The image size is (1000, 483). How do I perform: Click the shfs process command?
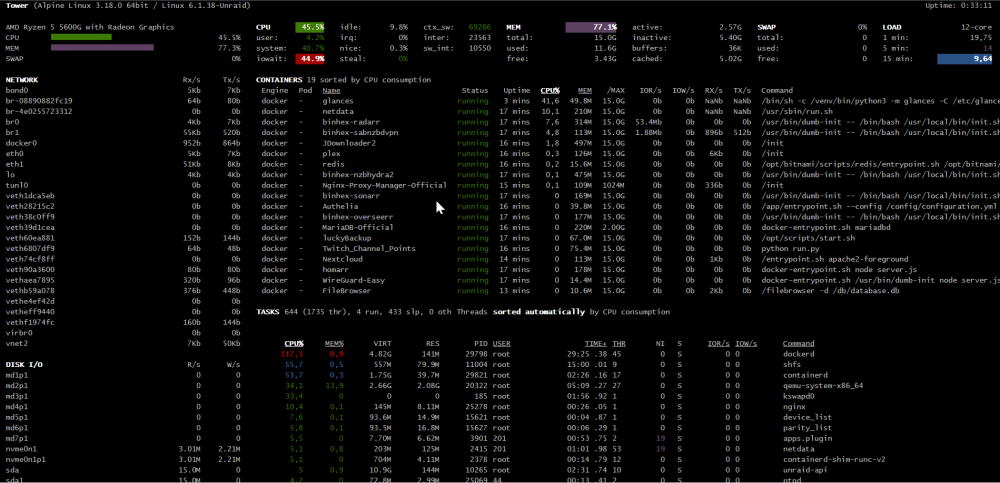point(792,364)
